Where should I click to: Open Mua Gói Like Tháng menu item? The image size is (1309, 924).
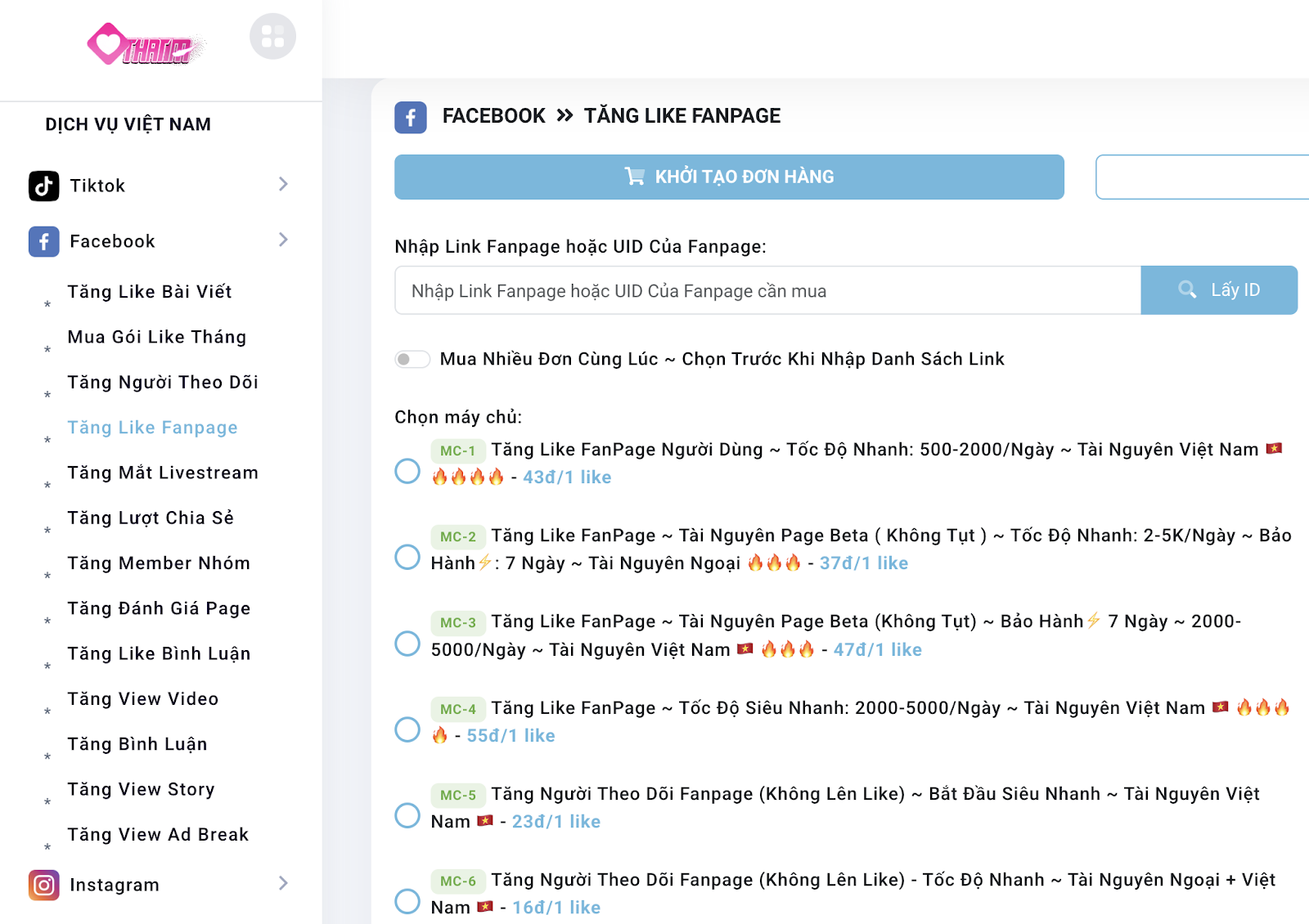(156, 337)
